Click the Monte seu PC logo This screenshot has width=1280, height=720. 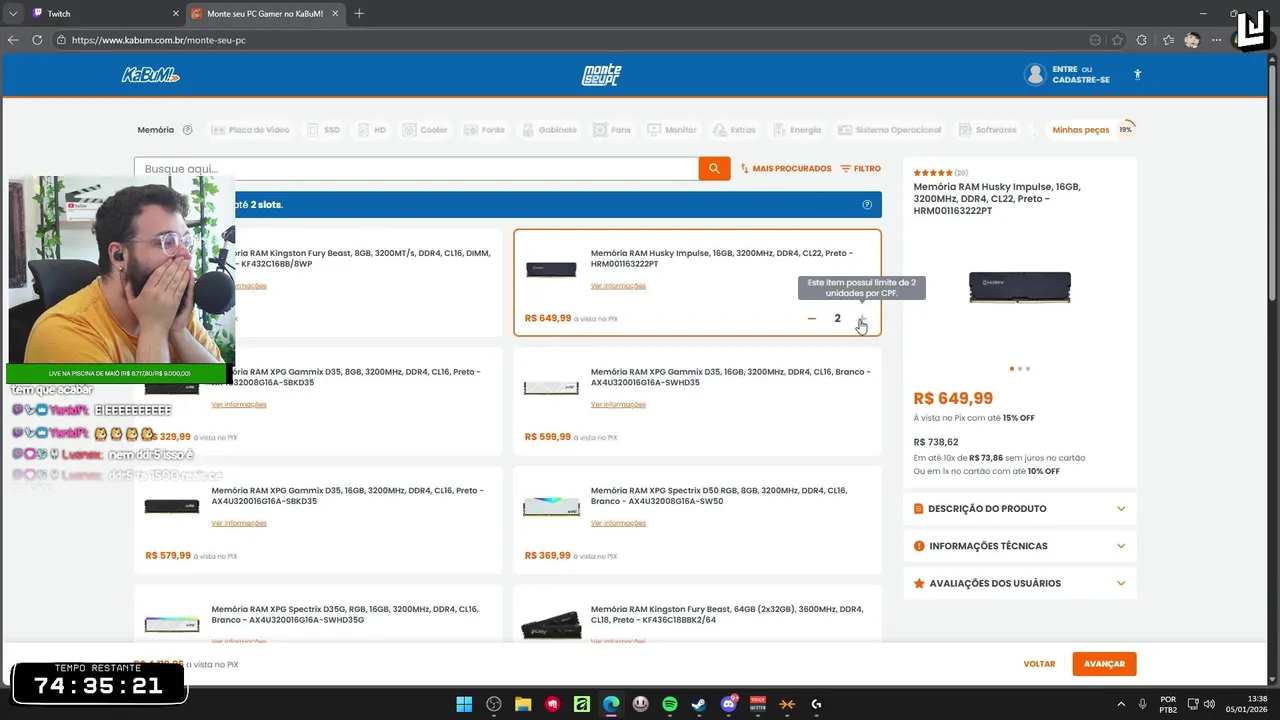click(602, 75)
